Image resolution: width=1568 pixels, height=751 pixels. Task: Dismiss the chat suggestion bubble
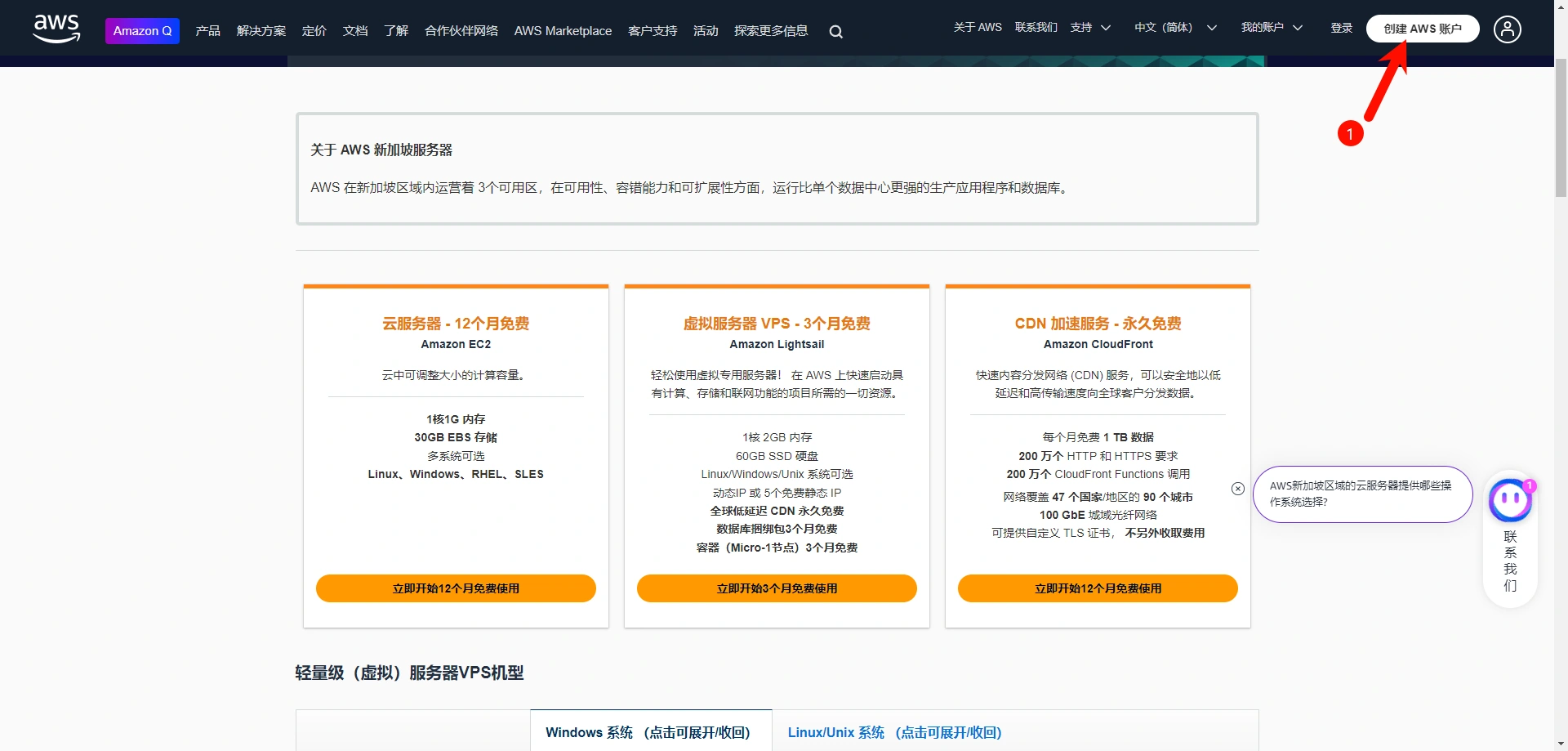[1238, 489]
